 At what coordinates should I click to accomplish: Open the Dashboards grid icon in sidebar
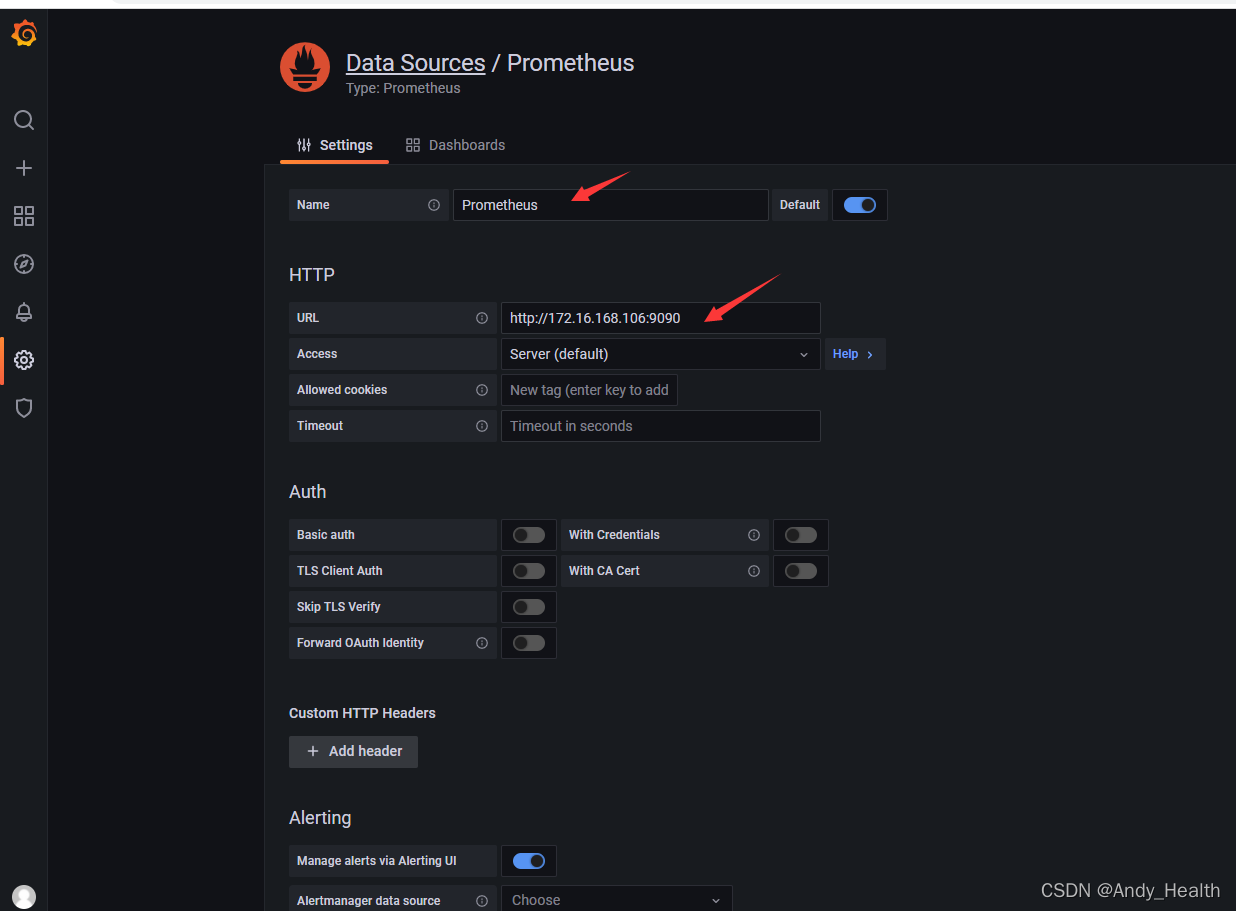pos(24,216)
